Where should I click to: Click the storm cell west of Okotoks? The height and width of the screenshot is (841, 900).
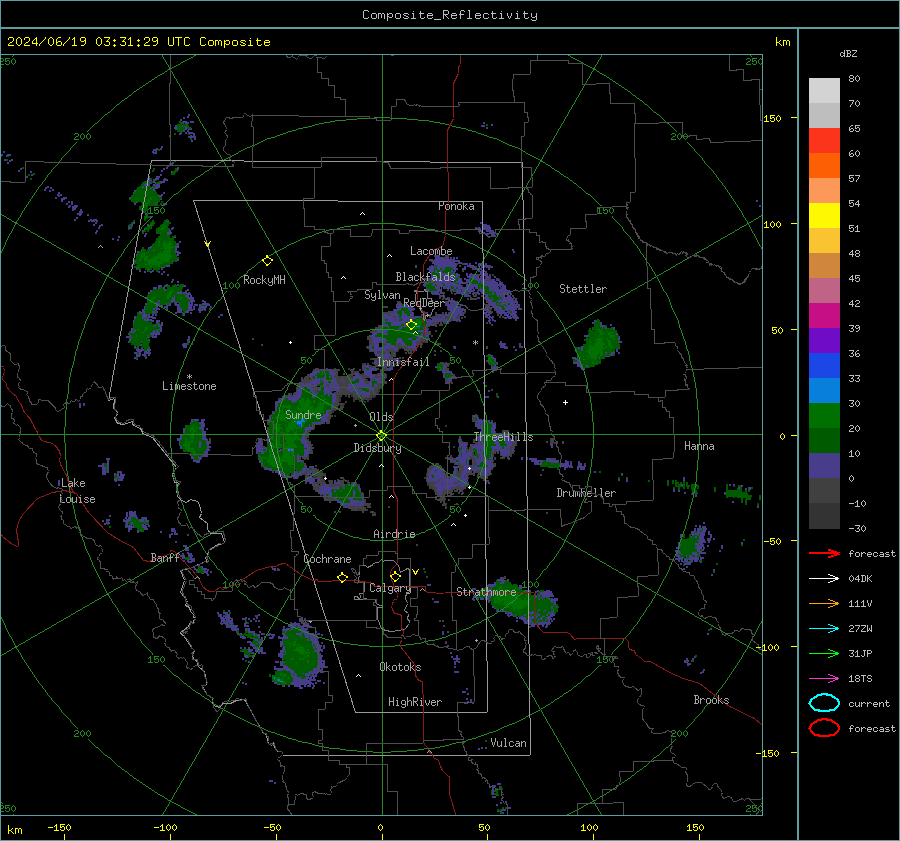(x=298, y=654)
